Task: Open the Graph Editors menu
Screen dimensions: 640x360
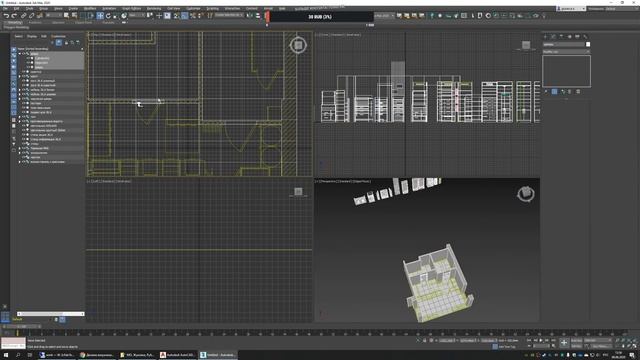Action: [x=131, y=8]
